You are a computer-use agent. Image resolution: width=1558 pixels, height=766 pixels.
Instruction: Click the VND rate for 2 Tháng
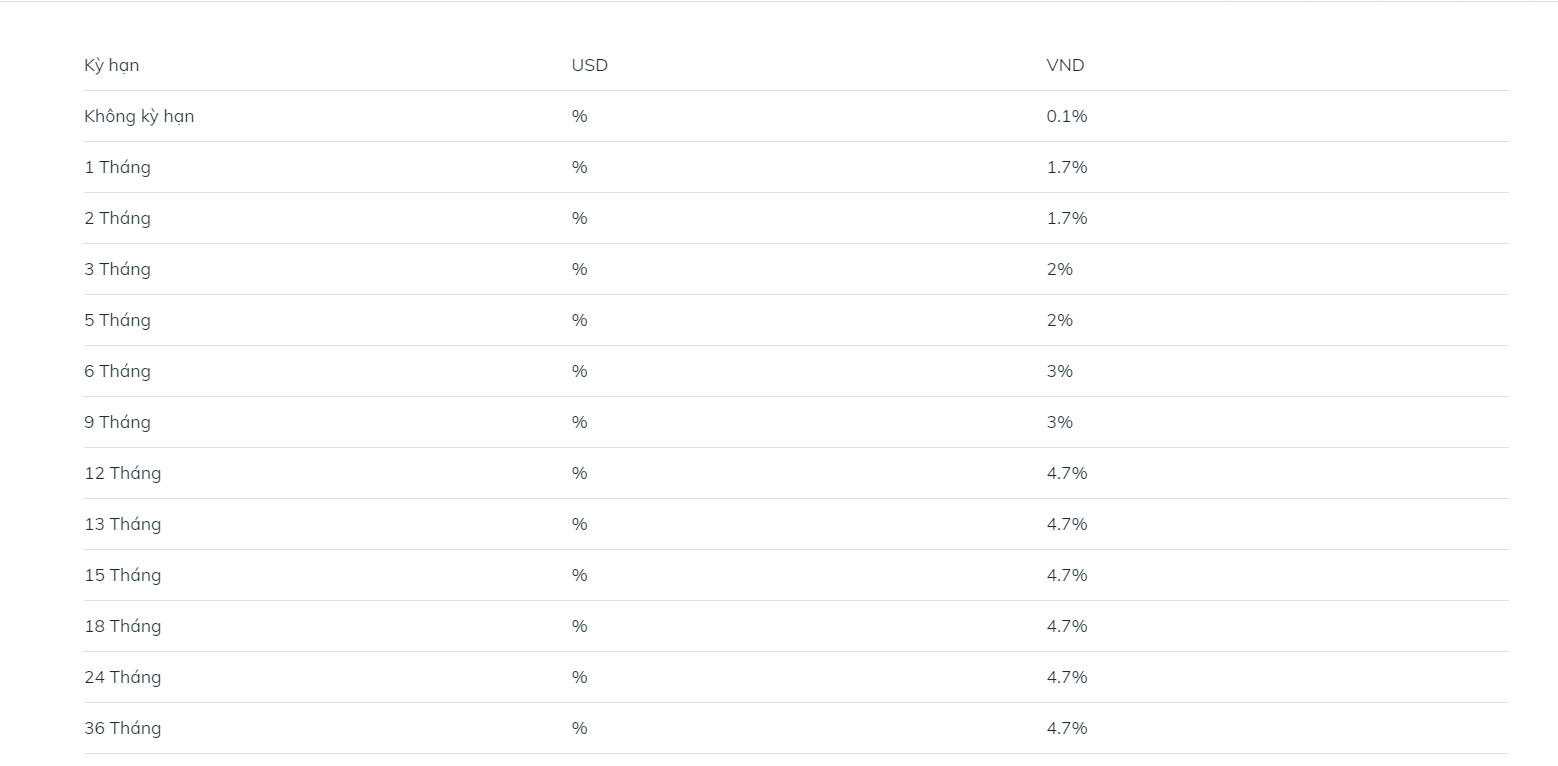[x=1067, y=218]
